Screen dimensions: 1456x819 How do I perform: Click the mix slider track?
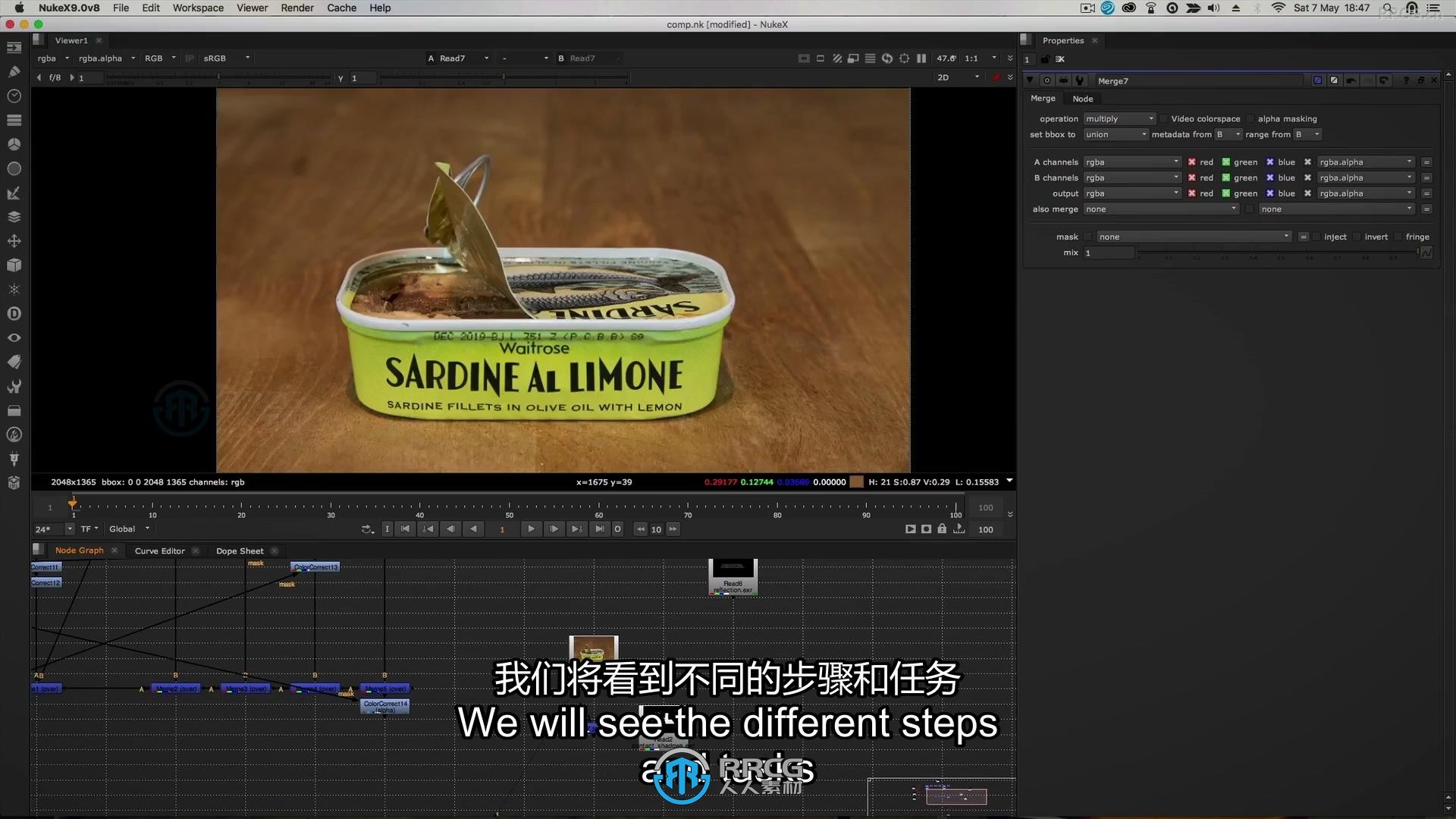[x=1278, y=253]
